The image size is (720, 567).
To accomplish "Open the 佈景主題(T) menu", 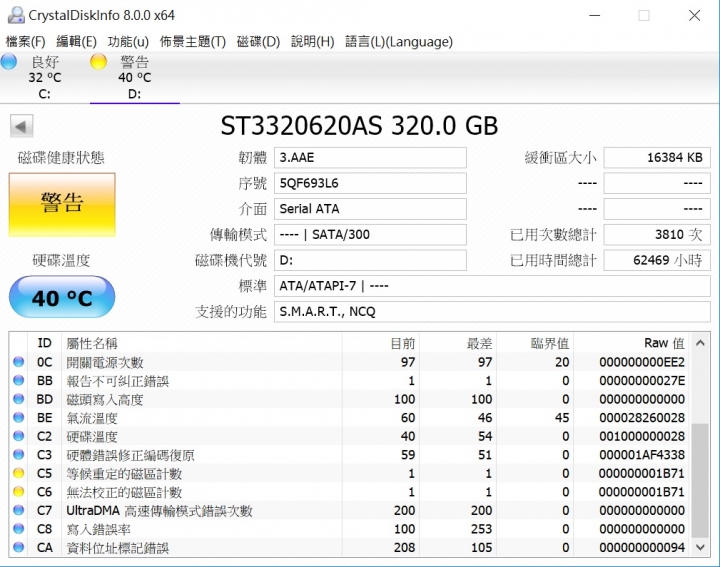I will 192,42.
